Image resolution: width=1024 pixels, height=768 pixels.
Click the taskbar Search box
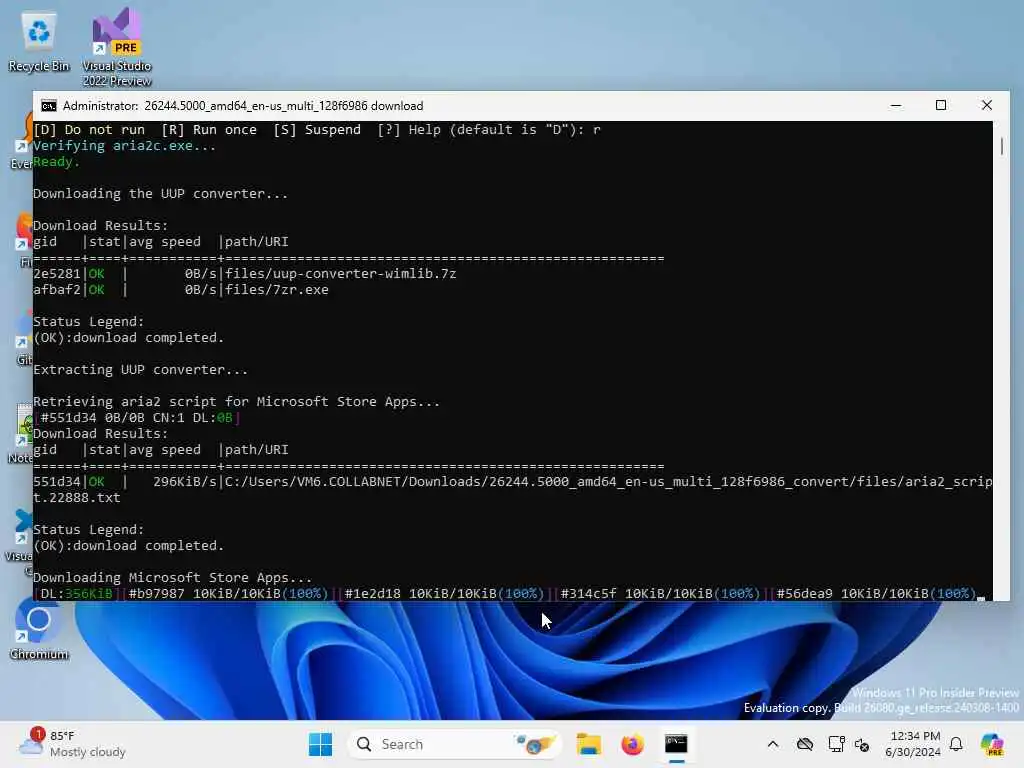pyautogui.click(x=455, y=744)
